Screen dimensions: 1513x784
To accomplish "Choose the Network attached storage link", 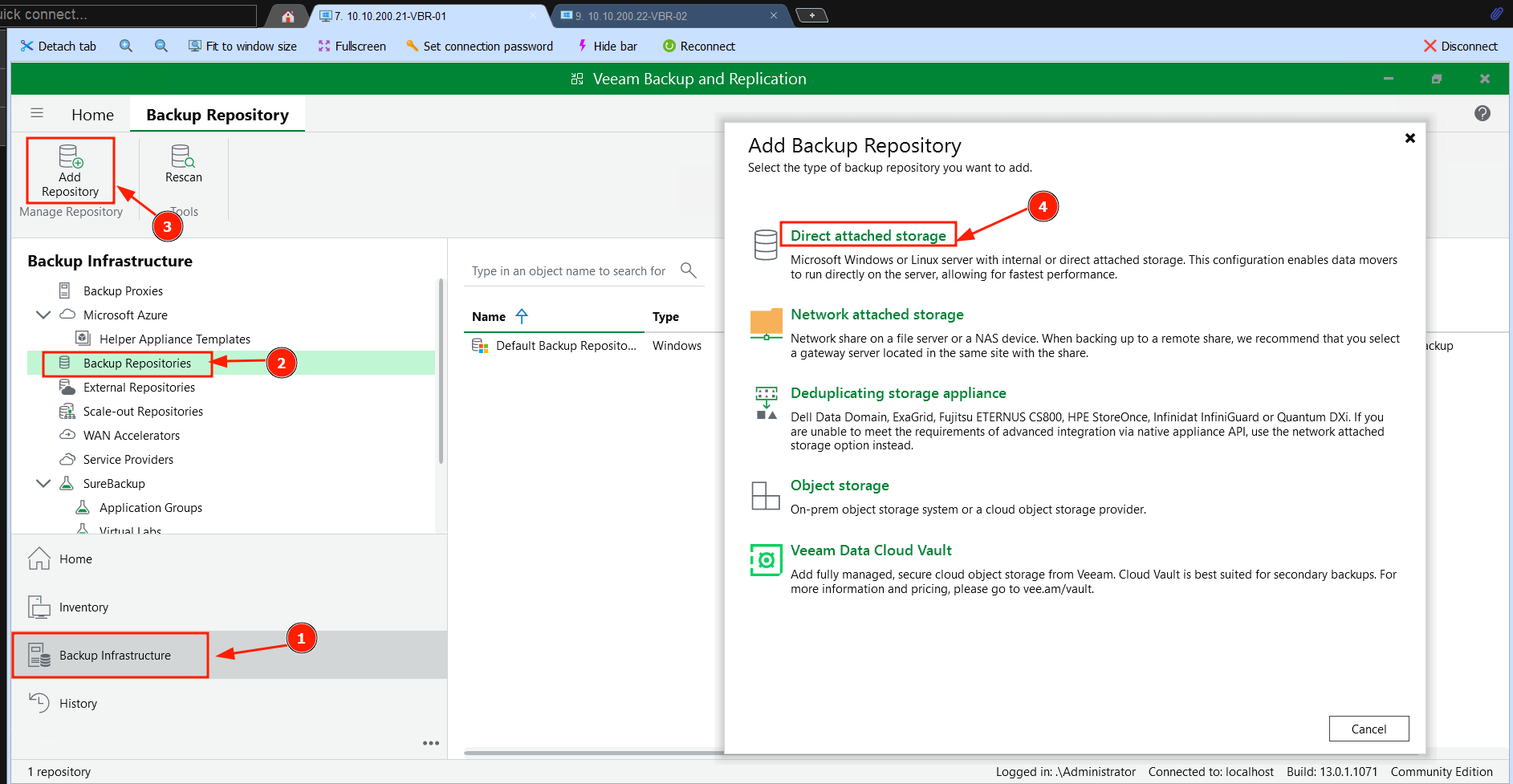I will tap(876, 314).
